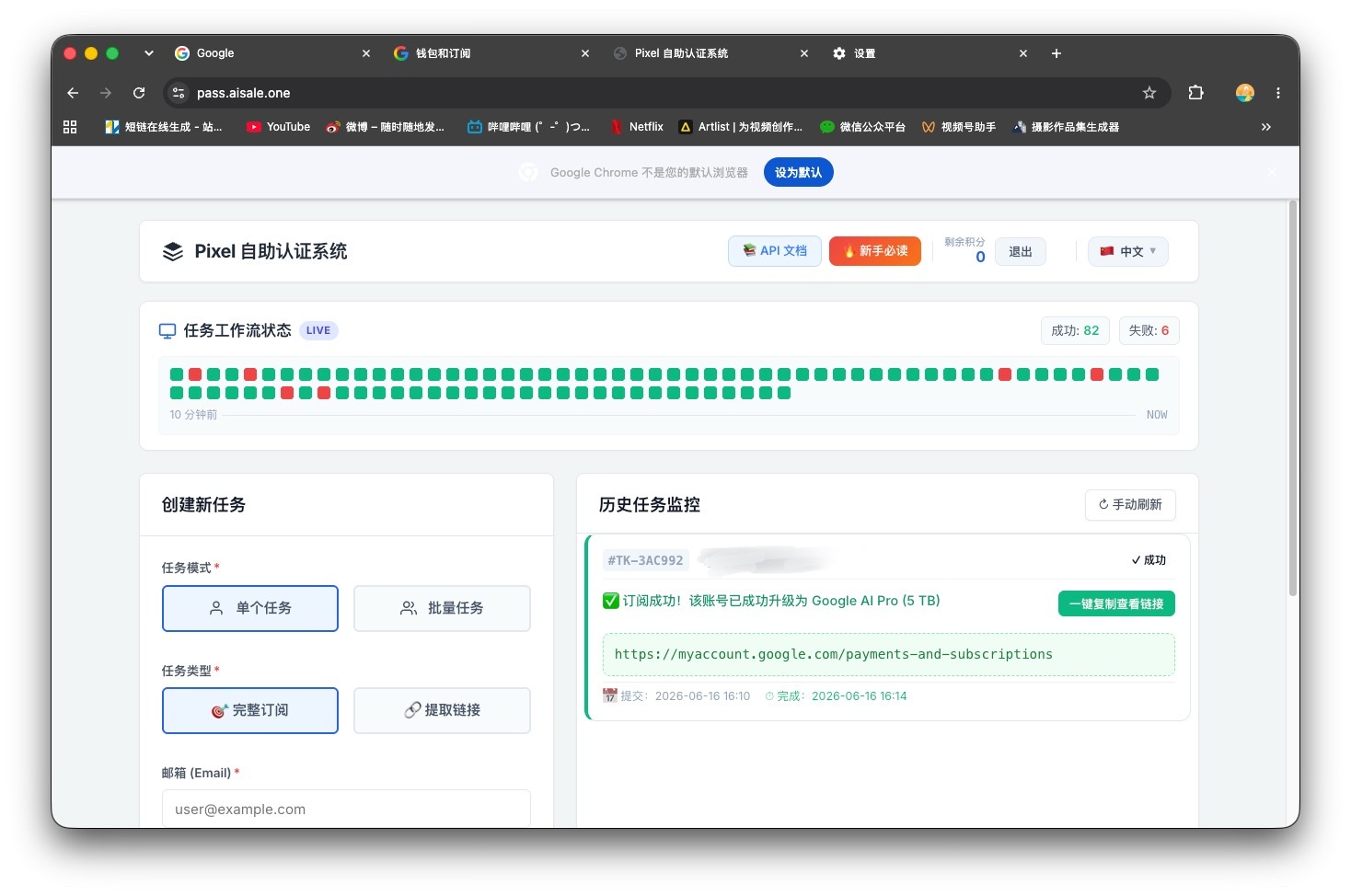Select the 批量任务 mode
1351x896 pixels.
click(x=442, y=608)
